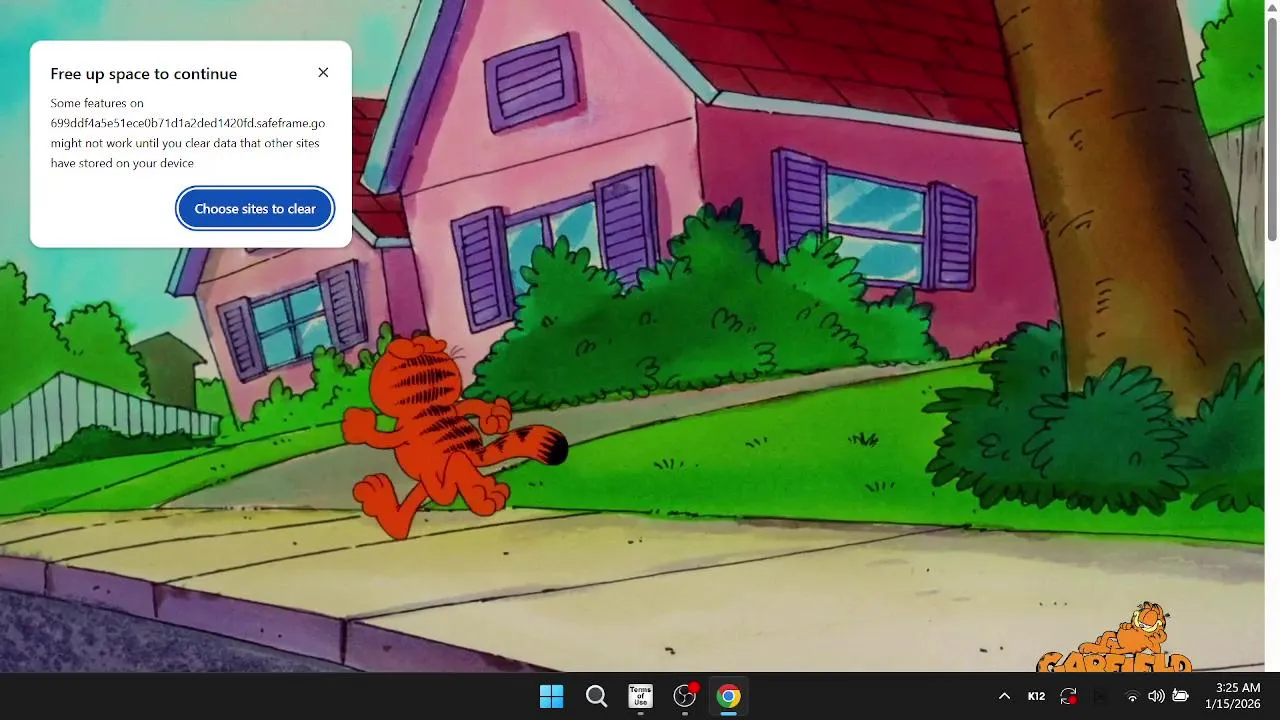The image size is (1280, 720).
Task: Click the Choose sites to clear button
Action: (x=255, y=209)
